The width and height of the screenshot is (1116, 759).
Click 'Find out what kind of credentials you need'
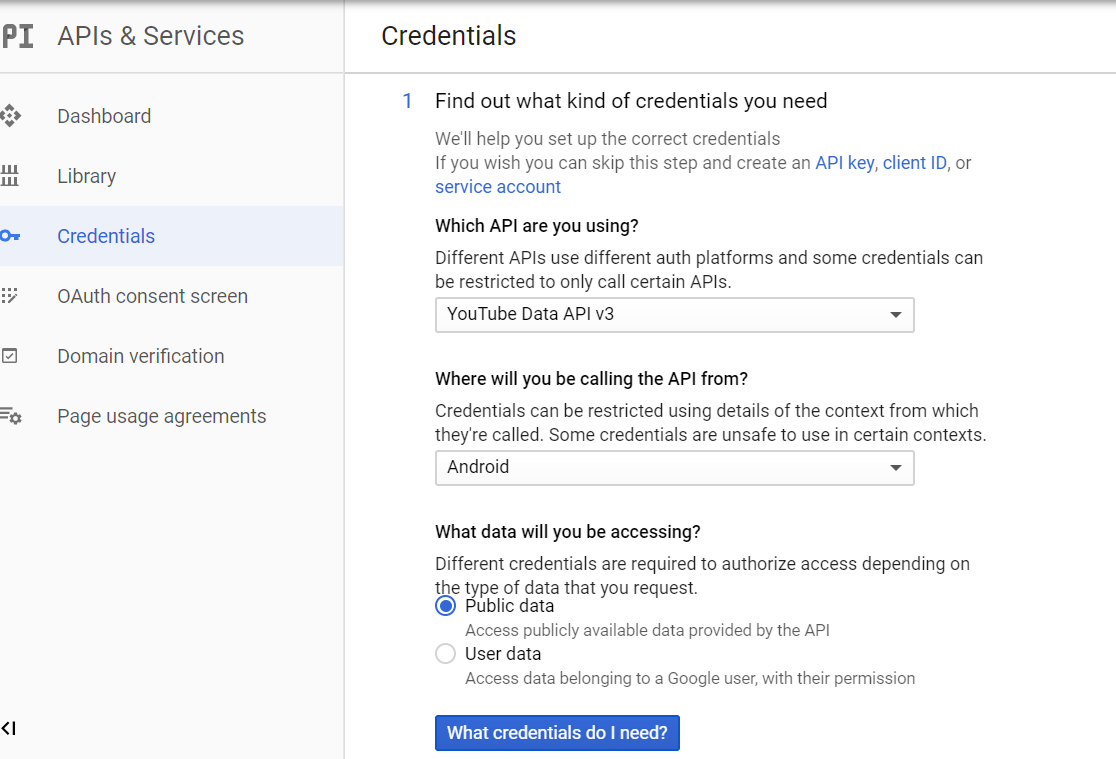tap(631, 101)
